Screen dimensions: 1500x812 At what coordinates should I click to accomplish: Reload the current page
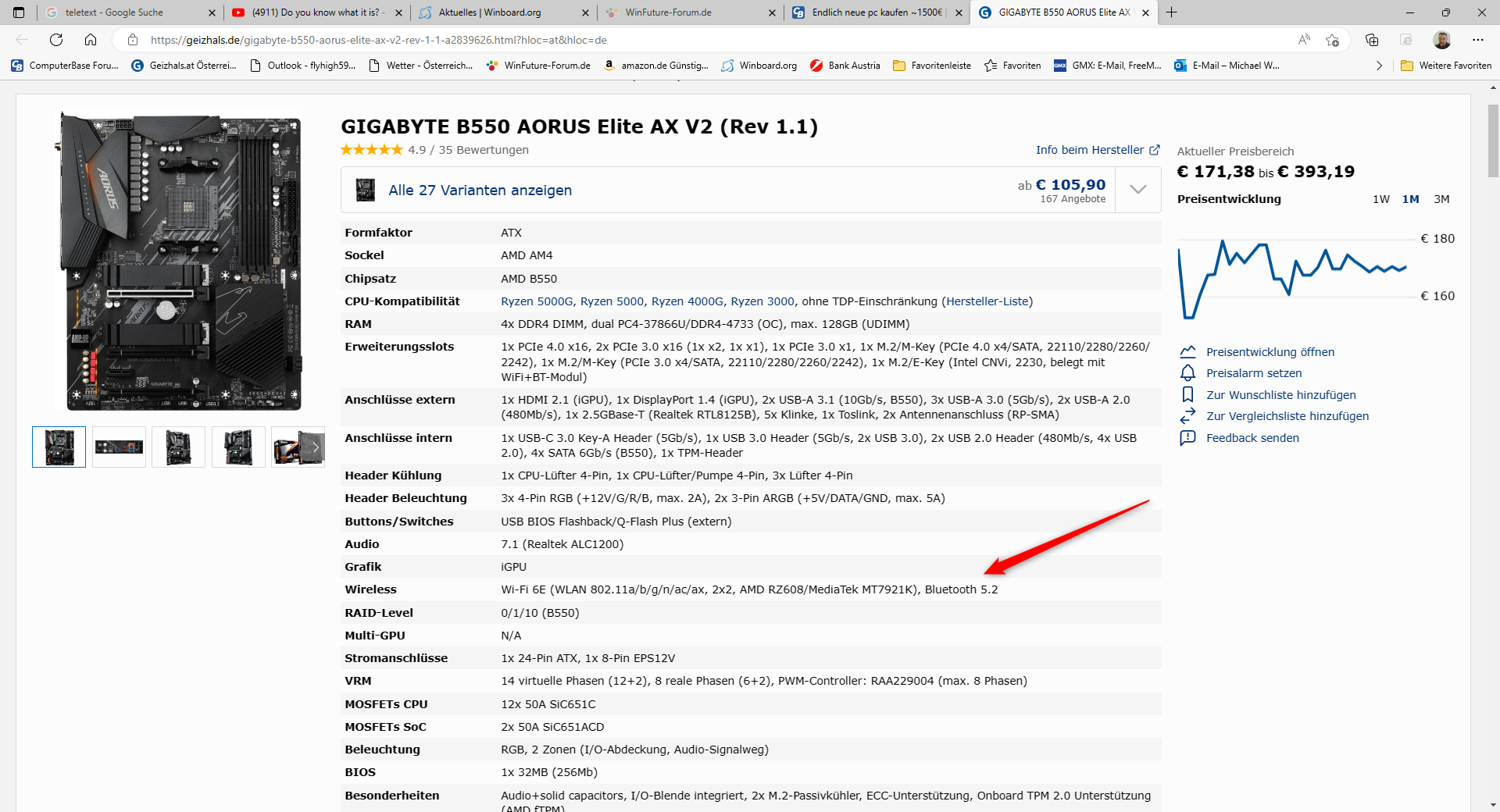tap(56, 40)
